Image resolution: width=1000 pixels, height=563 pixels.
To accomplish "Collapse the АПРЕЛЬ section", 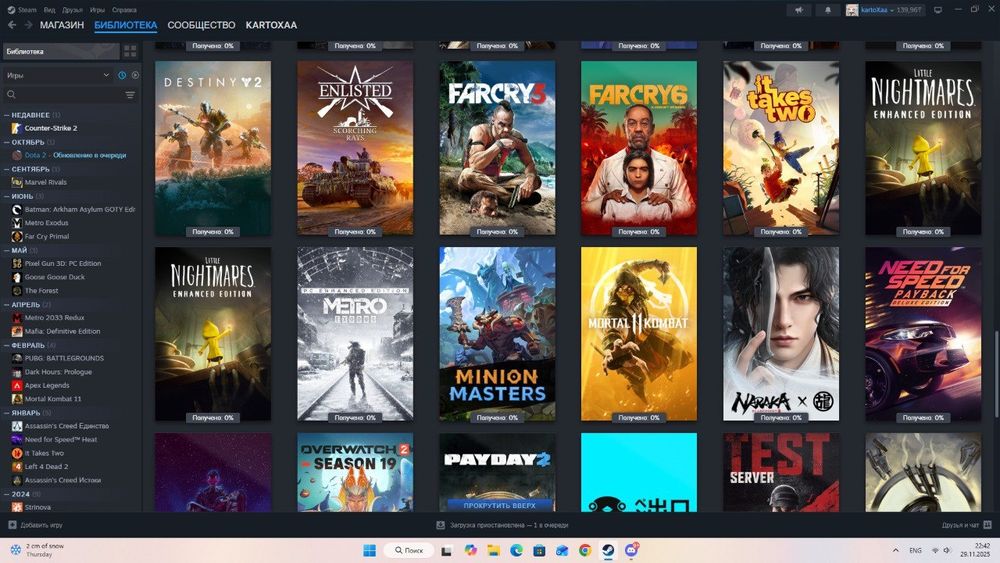I will (6, 305).
